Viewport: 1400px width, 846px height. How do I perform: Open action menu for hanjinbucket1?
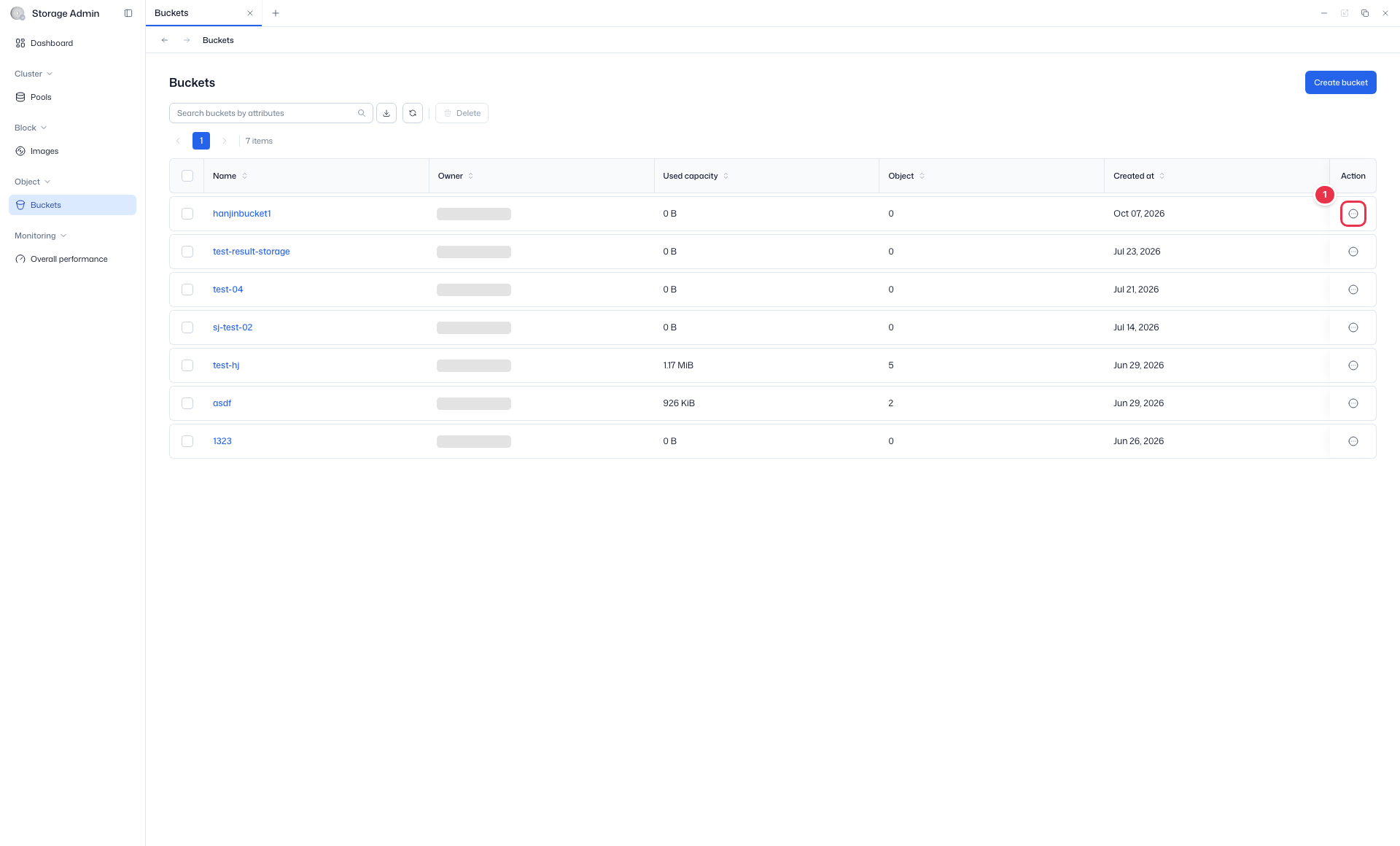[x=1353, y=214]
